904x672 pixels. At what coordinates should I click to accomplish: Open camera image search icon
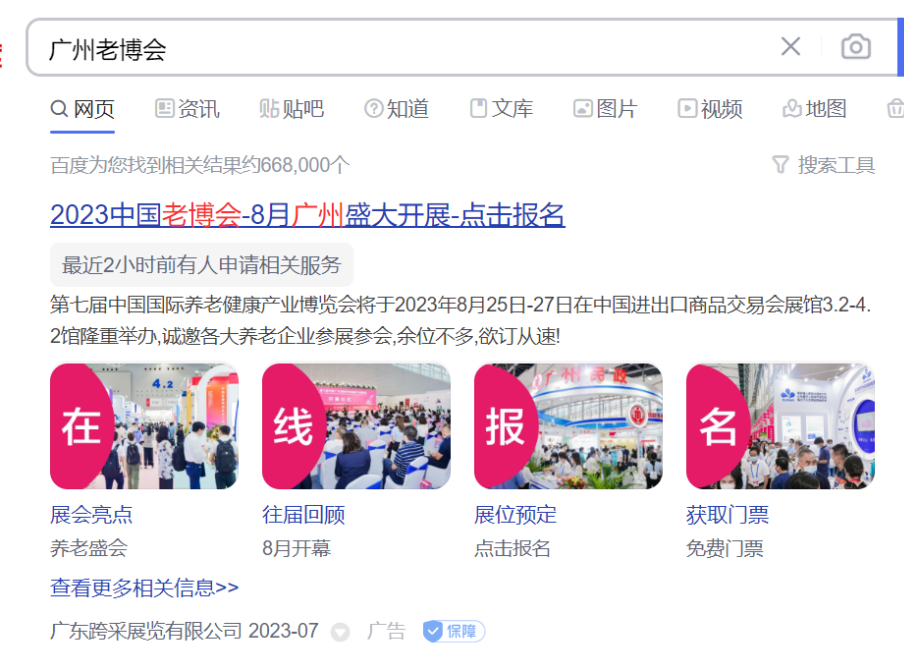[856, 47]
